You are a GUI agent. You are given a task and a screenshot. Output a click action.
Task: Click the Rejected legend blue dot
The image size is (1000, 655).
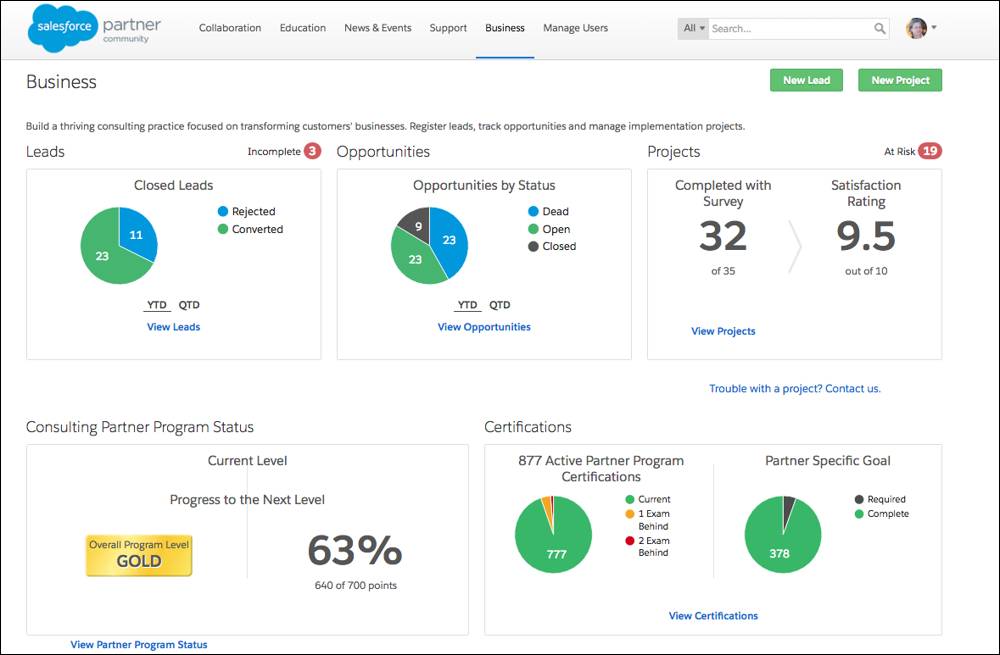tap(223, 211)
